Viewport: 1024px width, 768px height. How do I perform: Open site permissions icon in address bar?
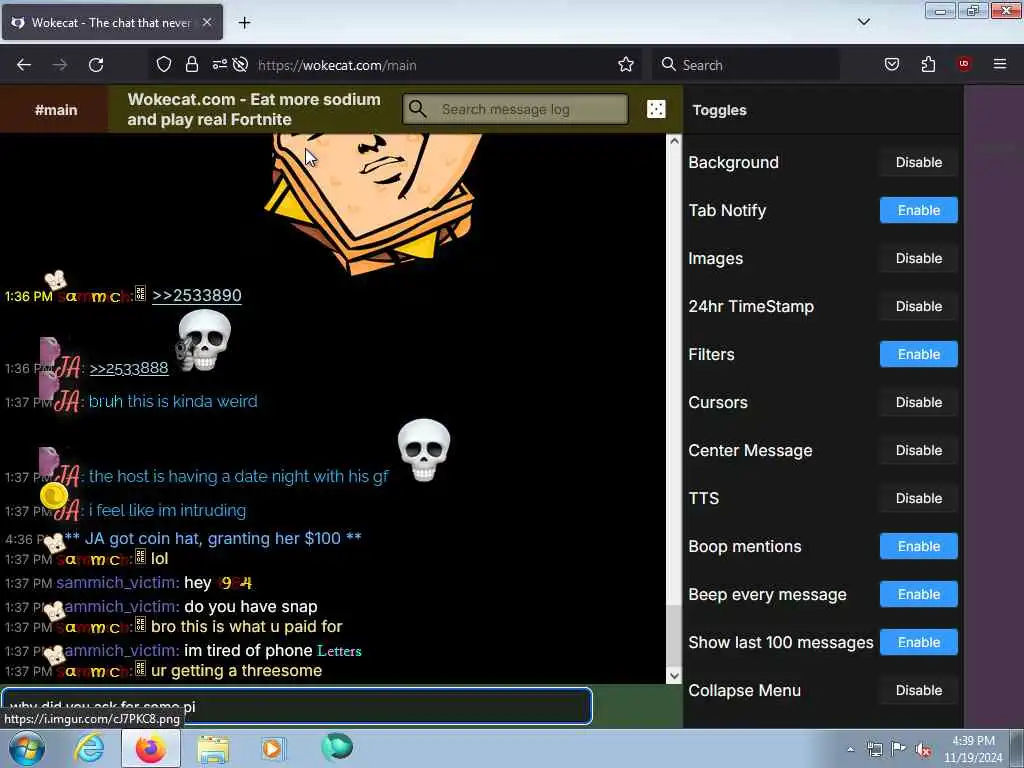(219, 64)
